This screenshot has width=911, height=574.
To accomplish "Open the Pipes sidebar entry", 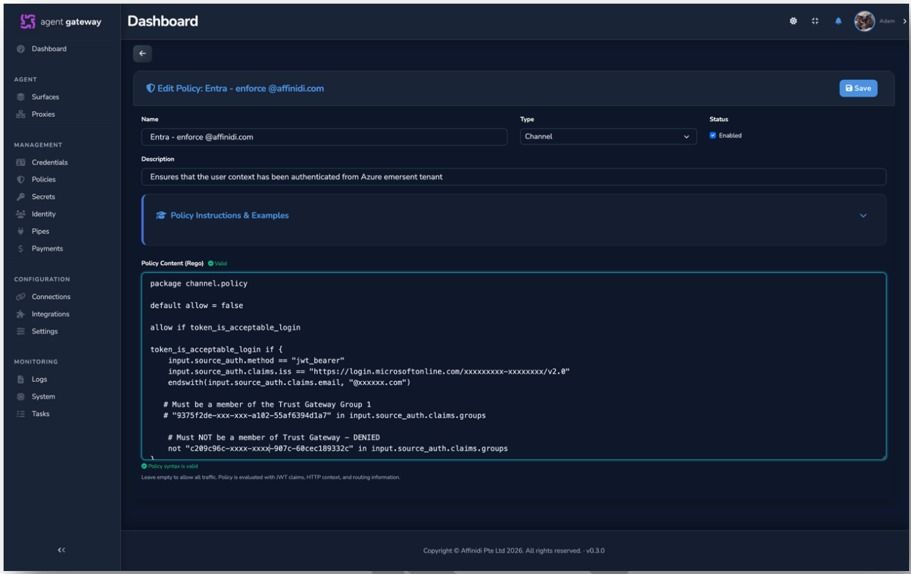I will pyautogui.click(x=40, y=231).
